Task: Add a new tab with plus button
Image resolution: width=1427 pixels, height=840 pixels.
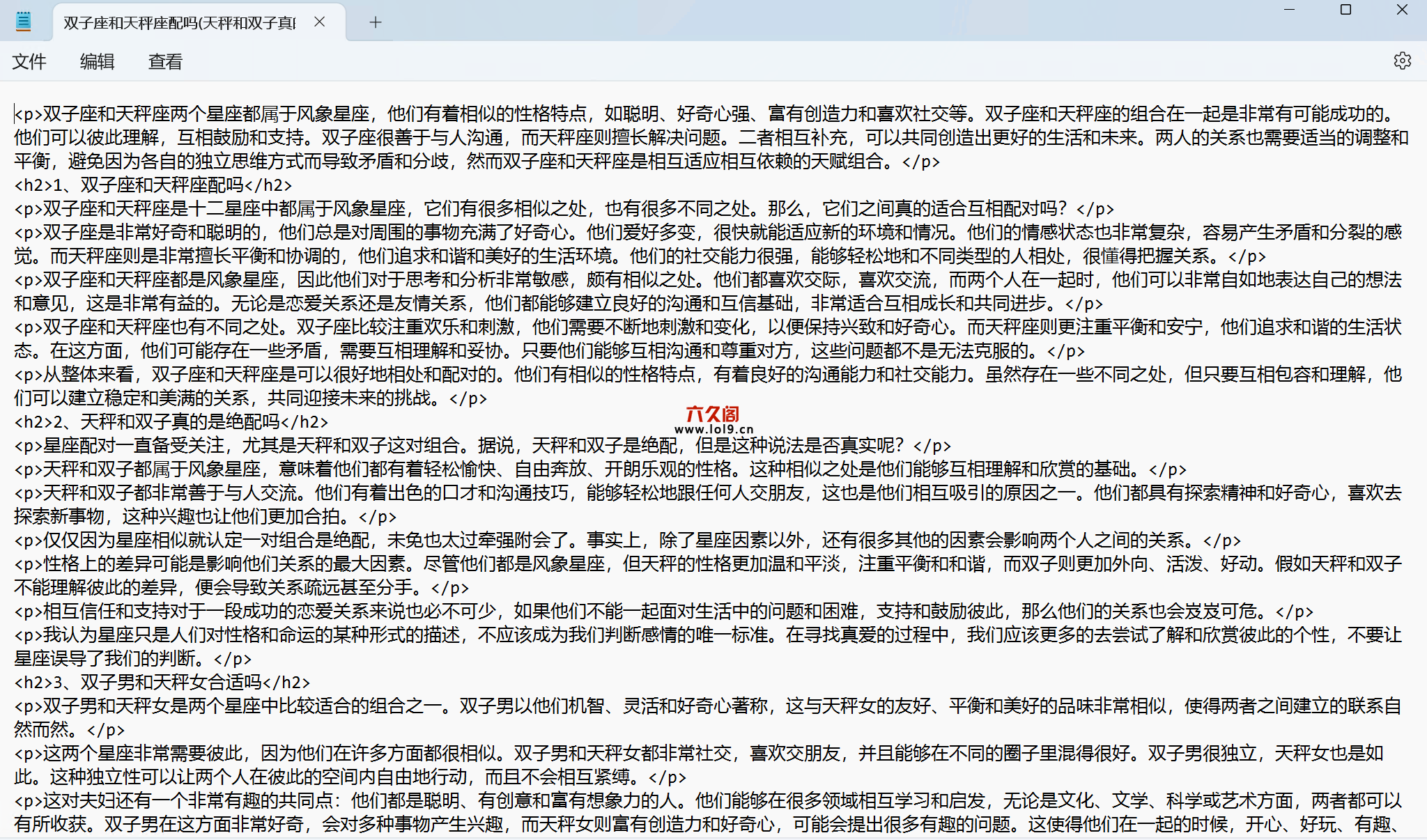Action: (376, 22)
